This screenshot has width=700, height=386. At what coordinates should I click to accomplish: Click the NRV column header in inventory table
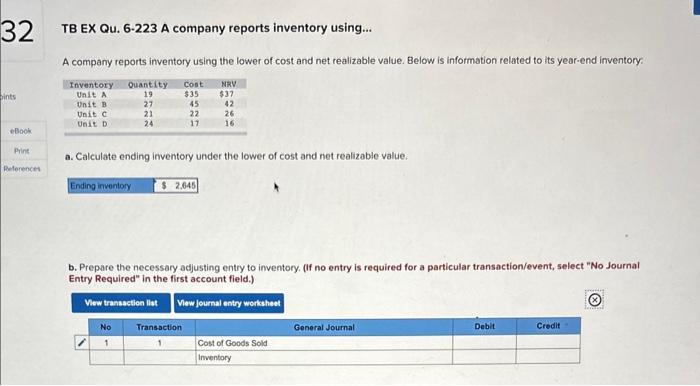pyautogui.click(x=229, y=84)
